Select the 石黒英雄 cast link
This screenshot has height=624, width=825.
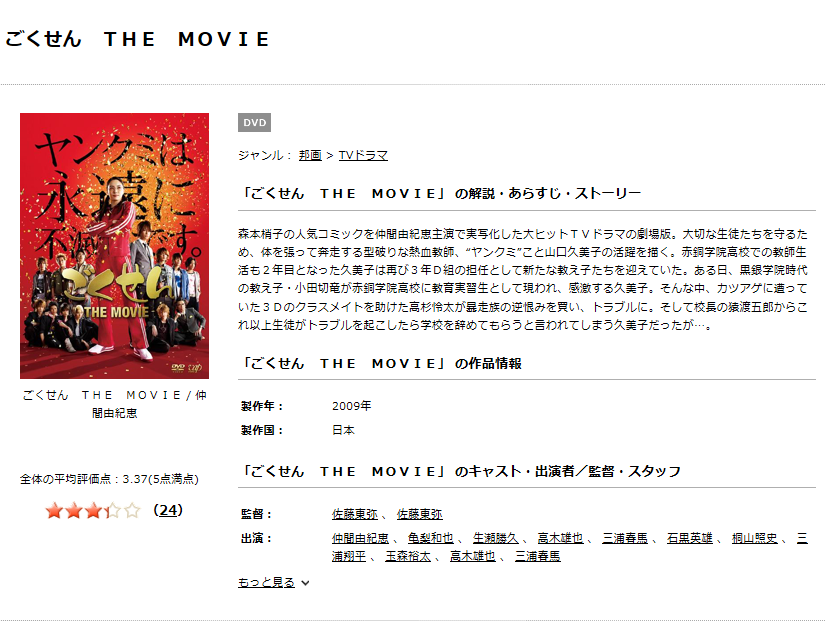690,538
